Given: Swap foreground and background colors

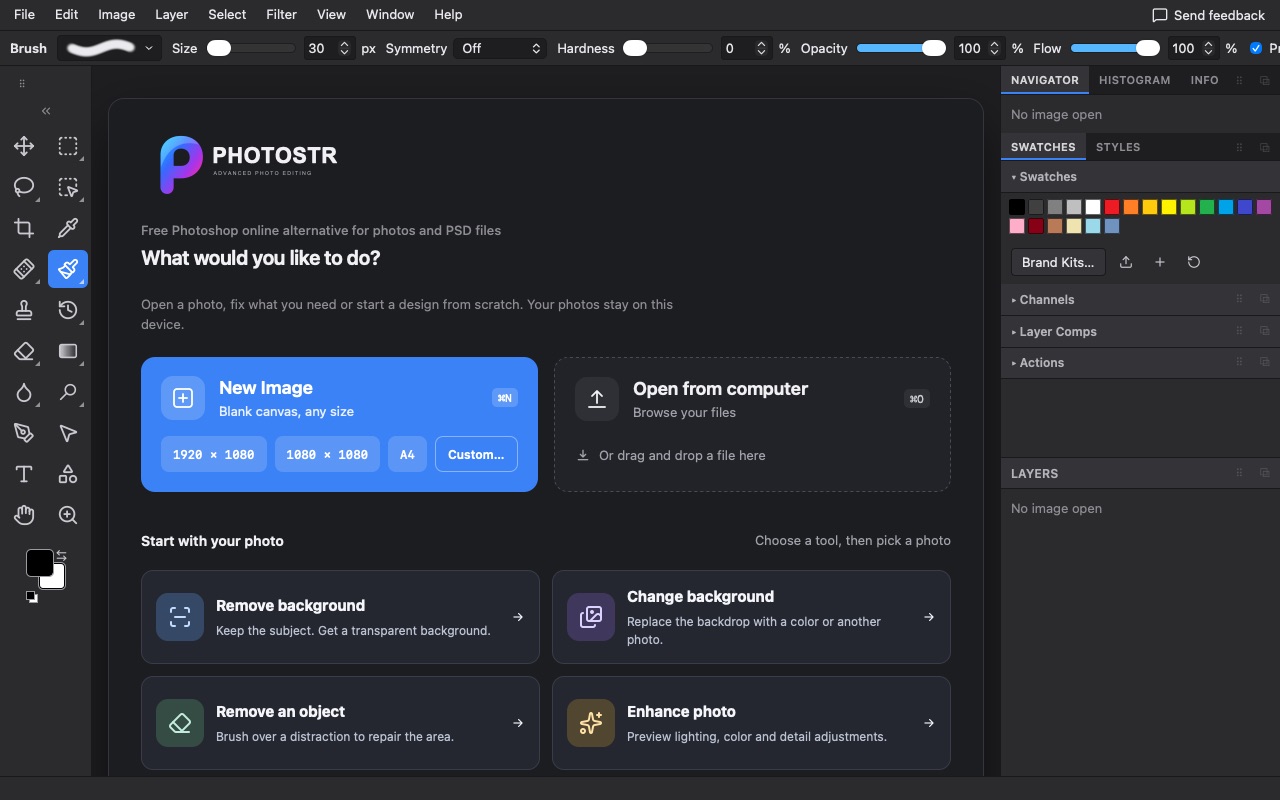Looking at the screenshot, I should click(61, 555).
